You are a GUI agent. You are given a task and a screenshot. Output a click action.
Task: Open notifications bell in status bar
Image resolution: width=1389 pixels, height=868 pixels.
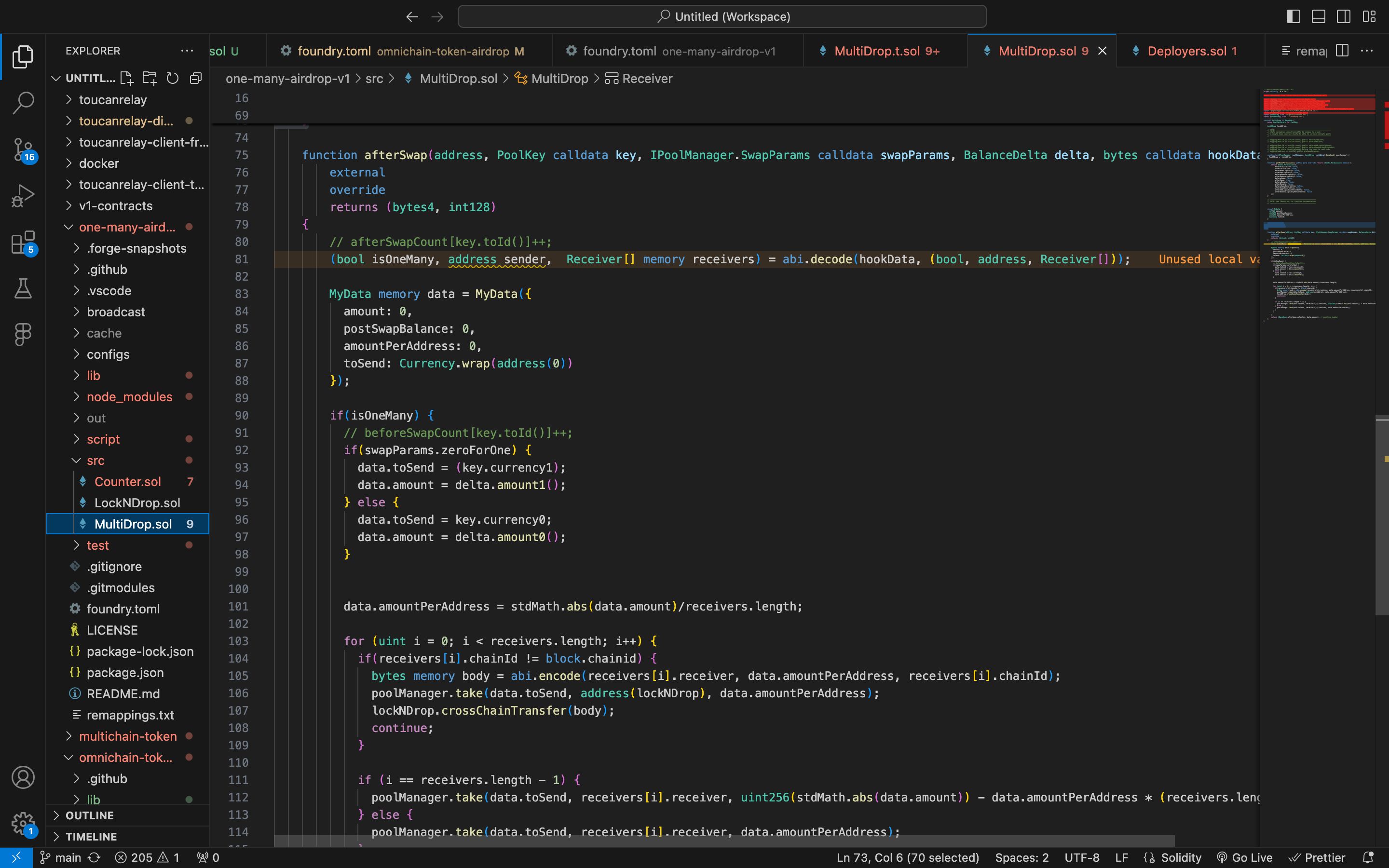(1369, 858)
